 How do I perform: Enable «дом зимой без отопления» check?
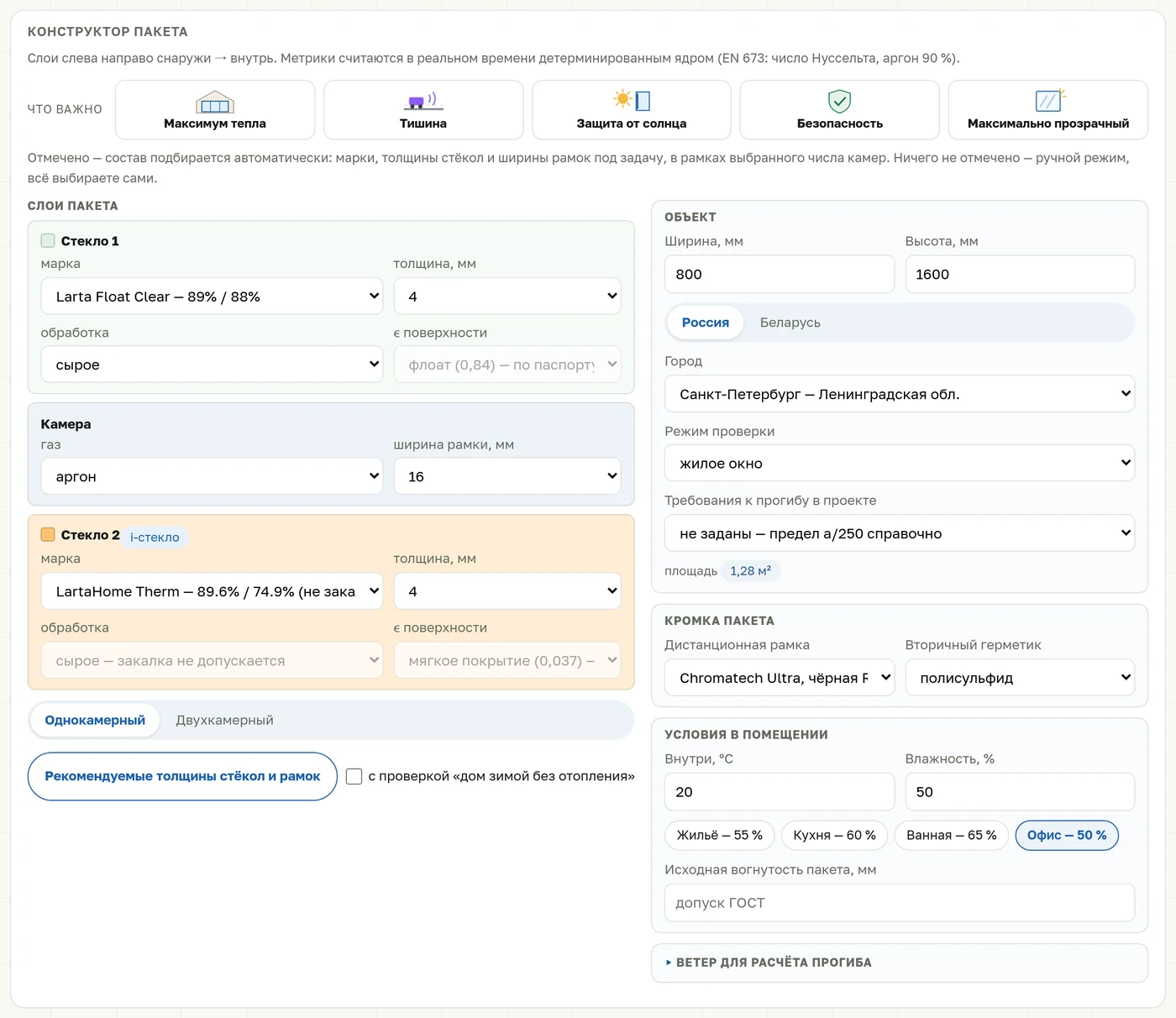click(354, 776)
